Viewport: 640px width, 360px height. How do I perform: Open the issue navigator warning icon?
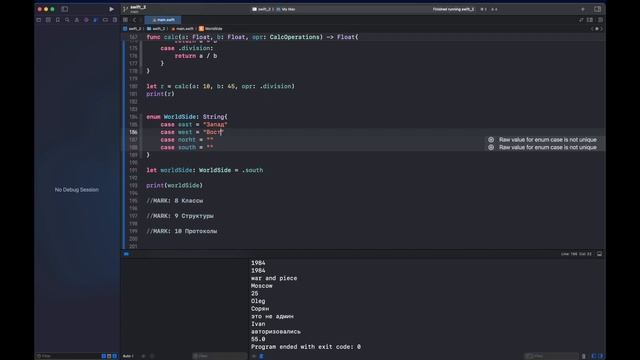76,20
